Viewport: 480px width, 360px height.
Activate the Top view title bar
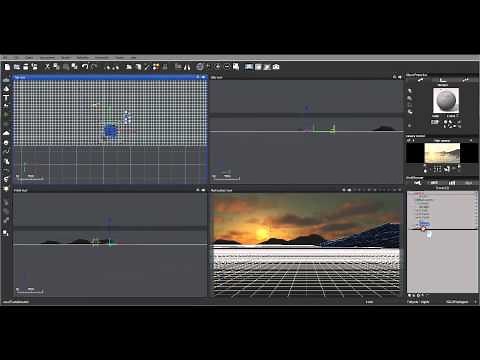(x=110, y=77)
